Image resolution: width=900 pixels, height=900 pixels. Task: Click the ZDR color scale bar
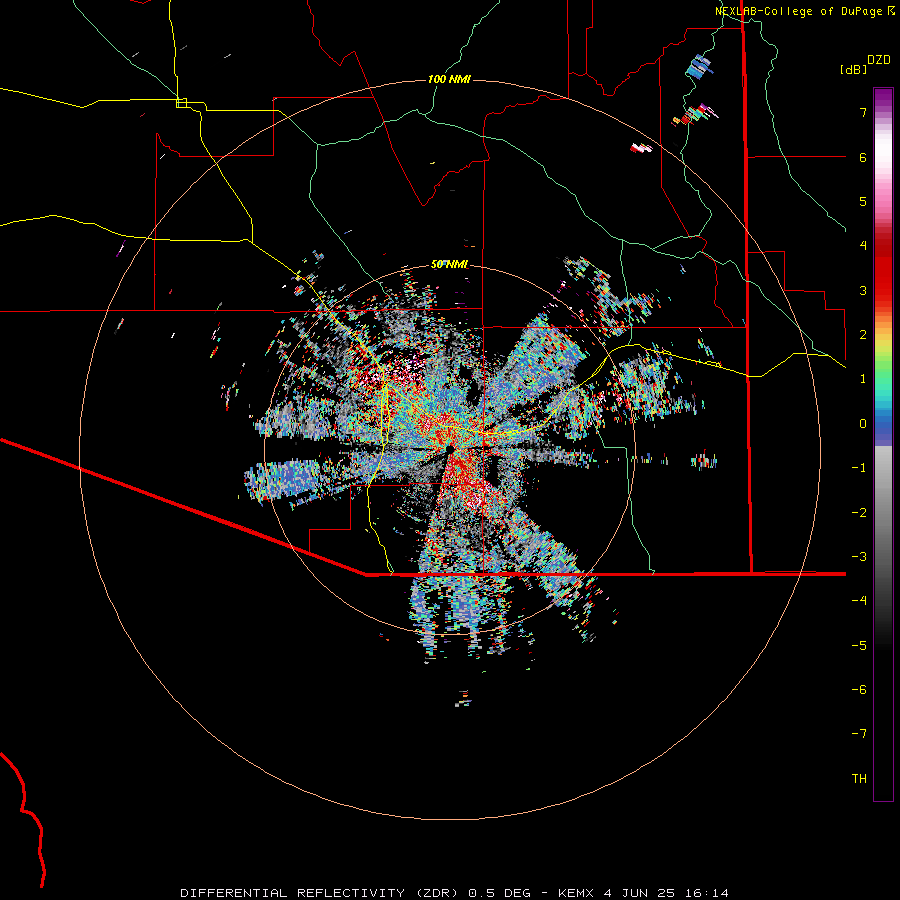tap(883, 444)
